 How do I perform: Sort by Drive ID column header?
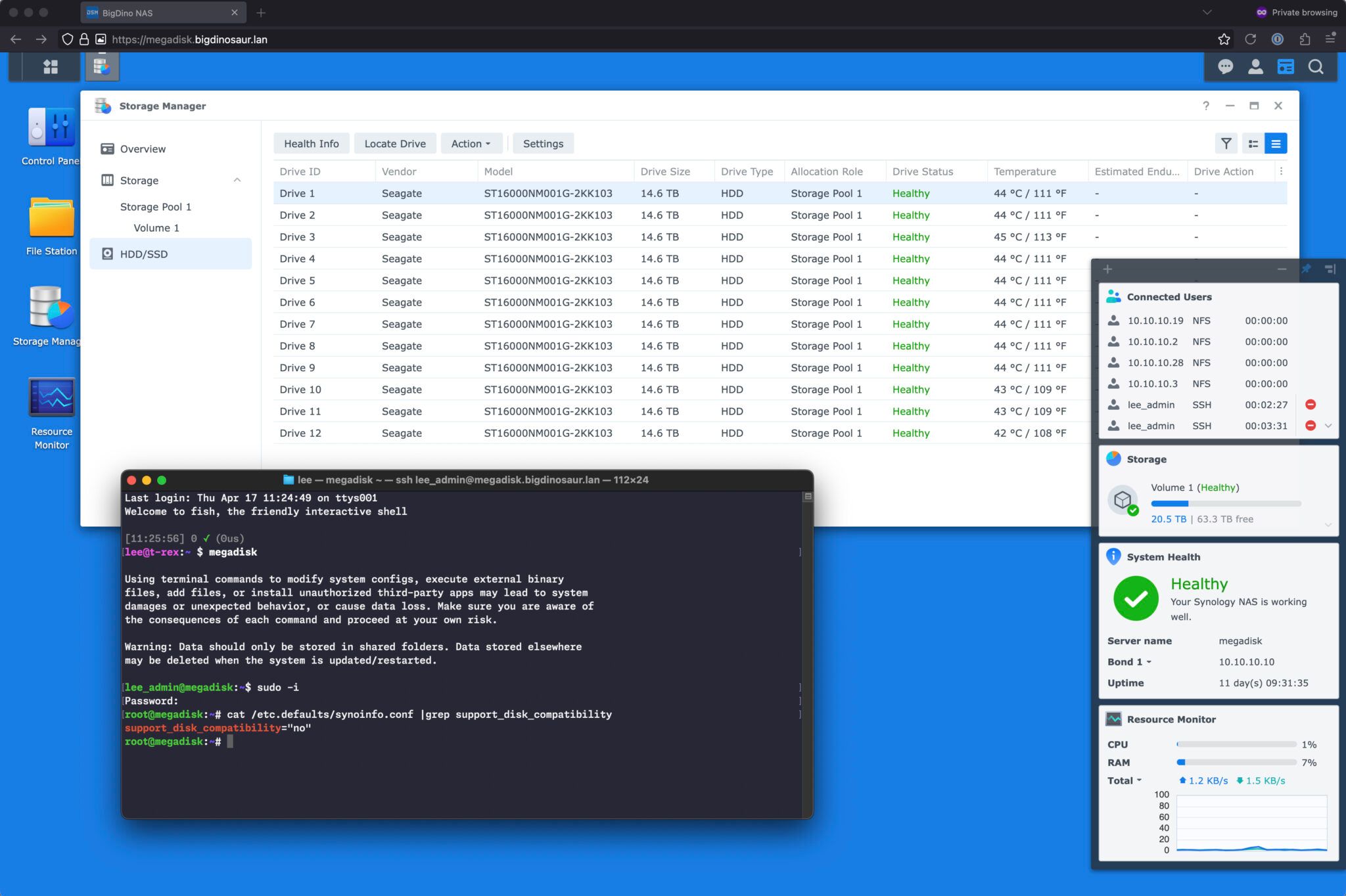click(x=324, y=171)
